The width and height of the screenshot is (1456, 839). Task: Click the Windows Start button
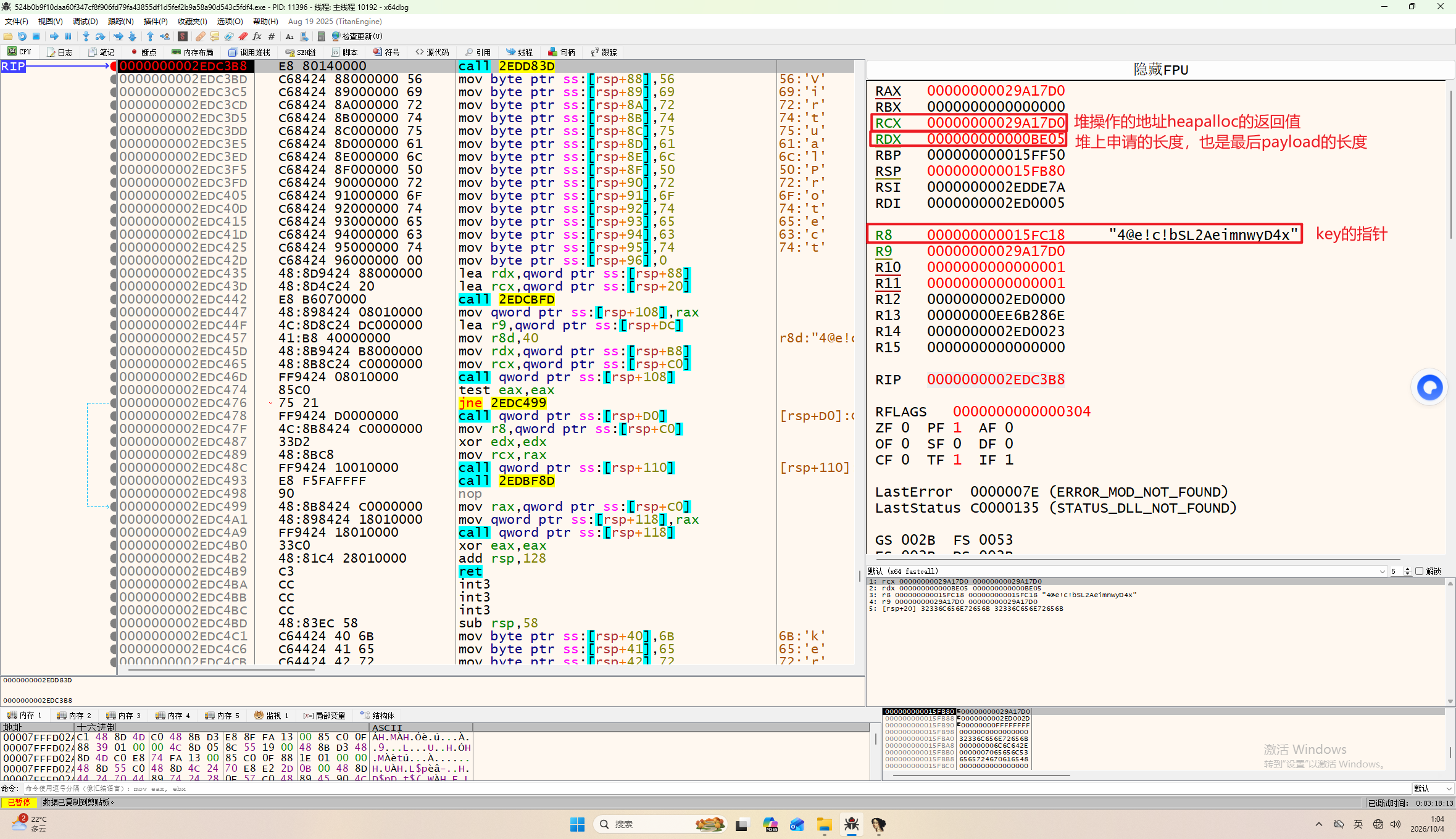tap(577, 824)
